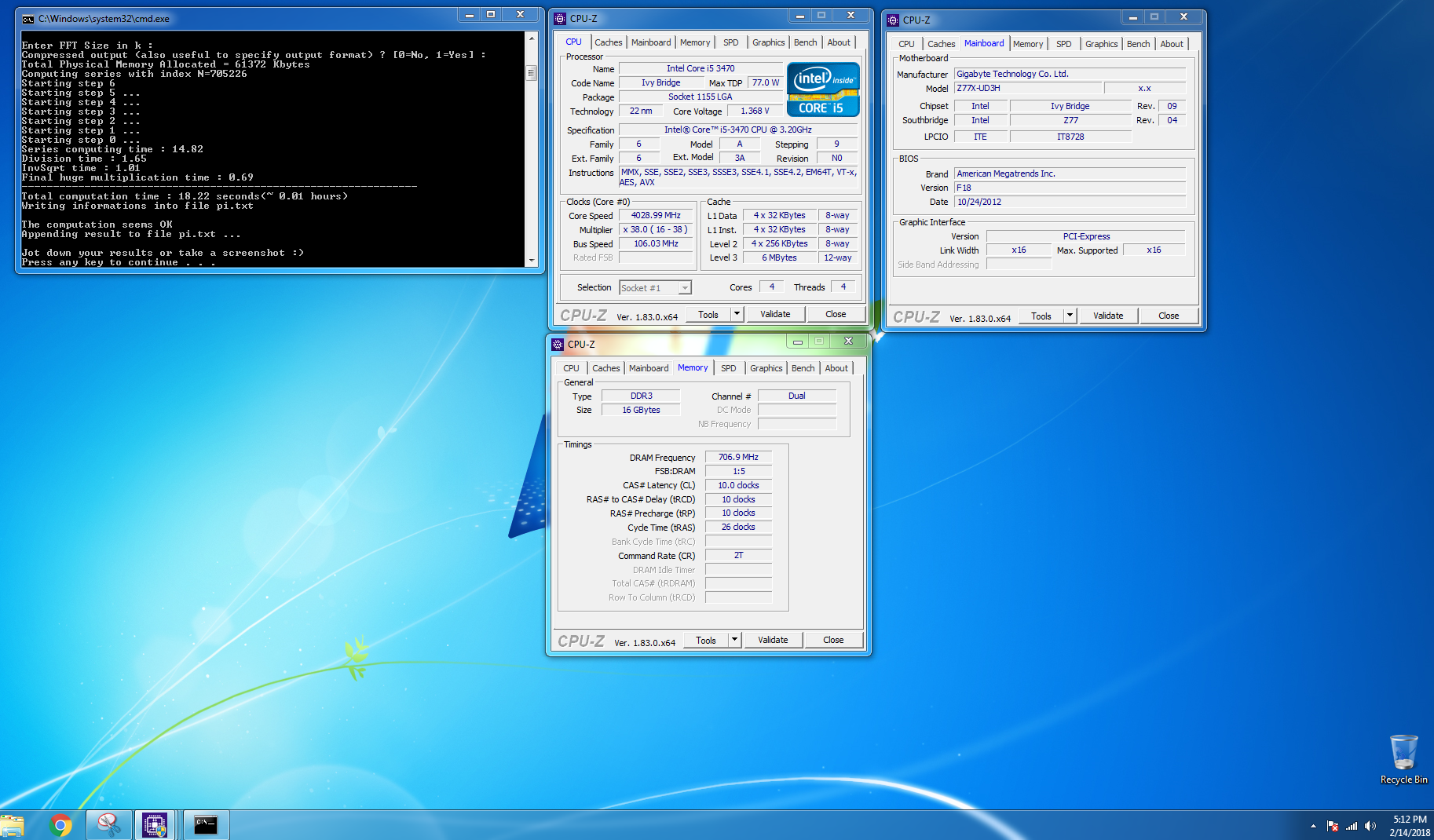The width and height of the screenshot is (1434, 840).
Task: Click Tools button in CPU window
Action: click(708, 314)
